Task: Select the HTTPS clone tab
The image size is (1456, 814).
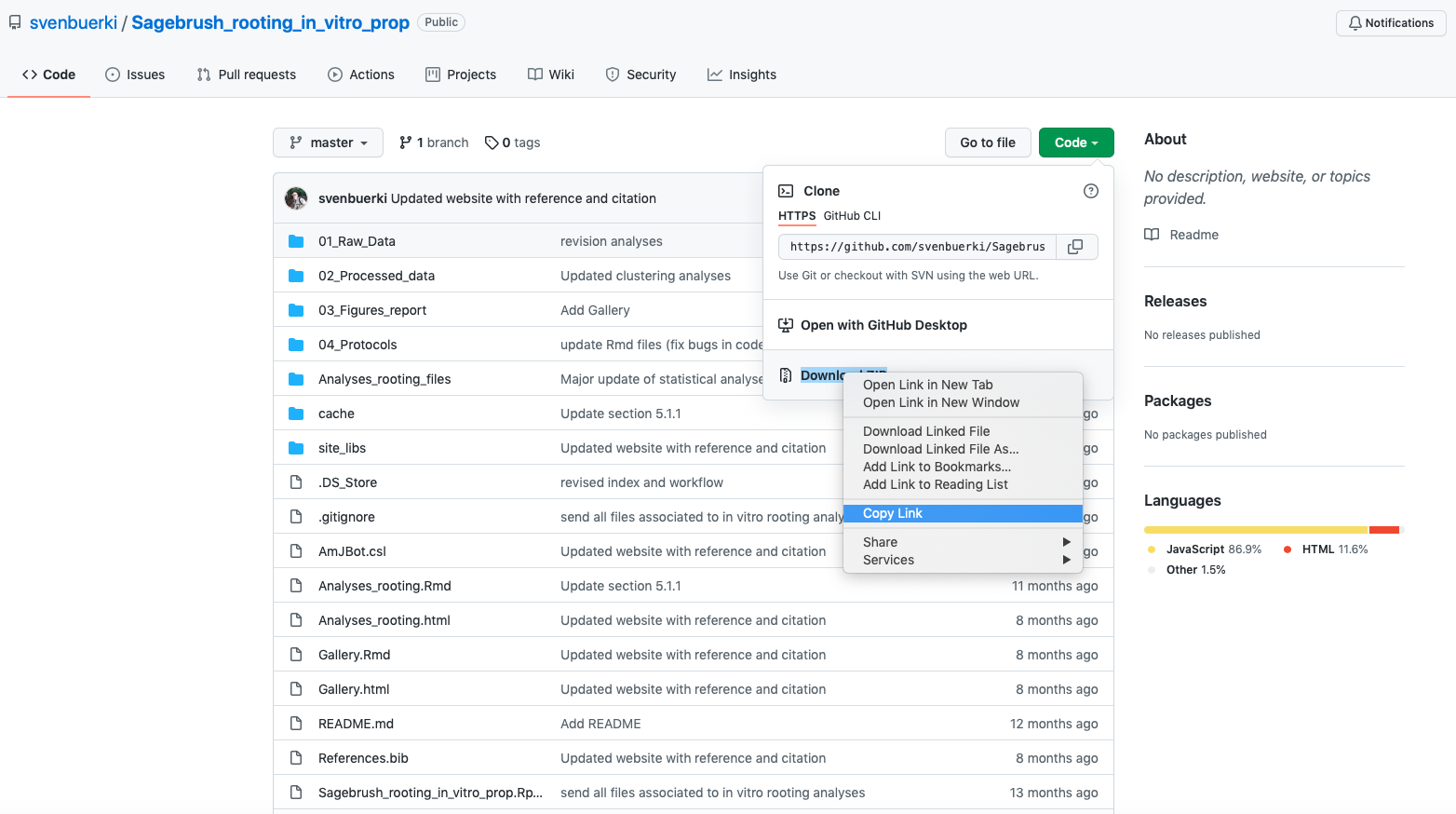Action: [797, 216]
